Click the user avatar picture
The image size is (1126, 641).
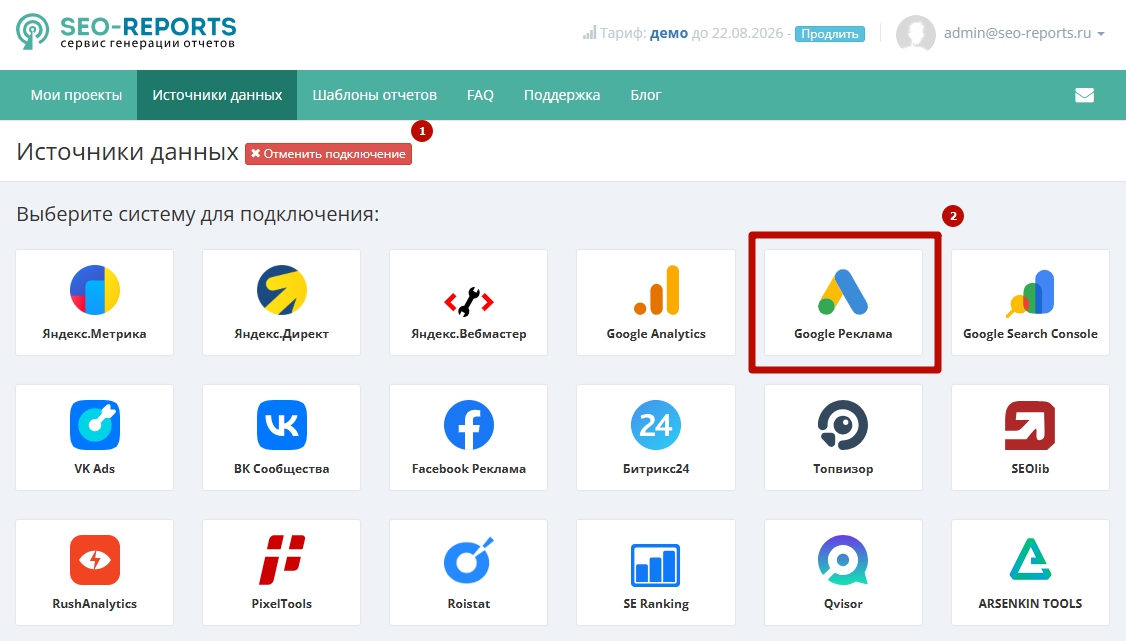click(916, 34)
